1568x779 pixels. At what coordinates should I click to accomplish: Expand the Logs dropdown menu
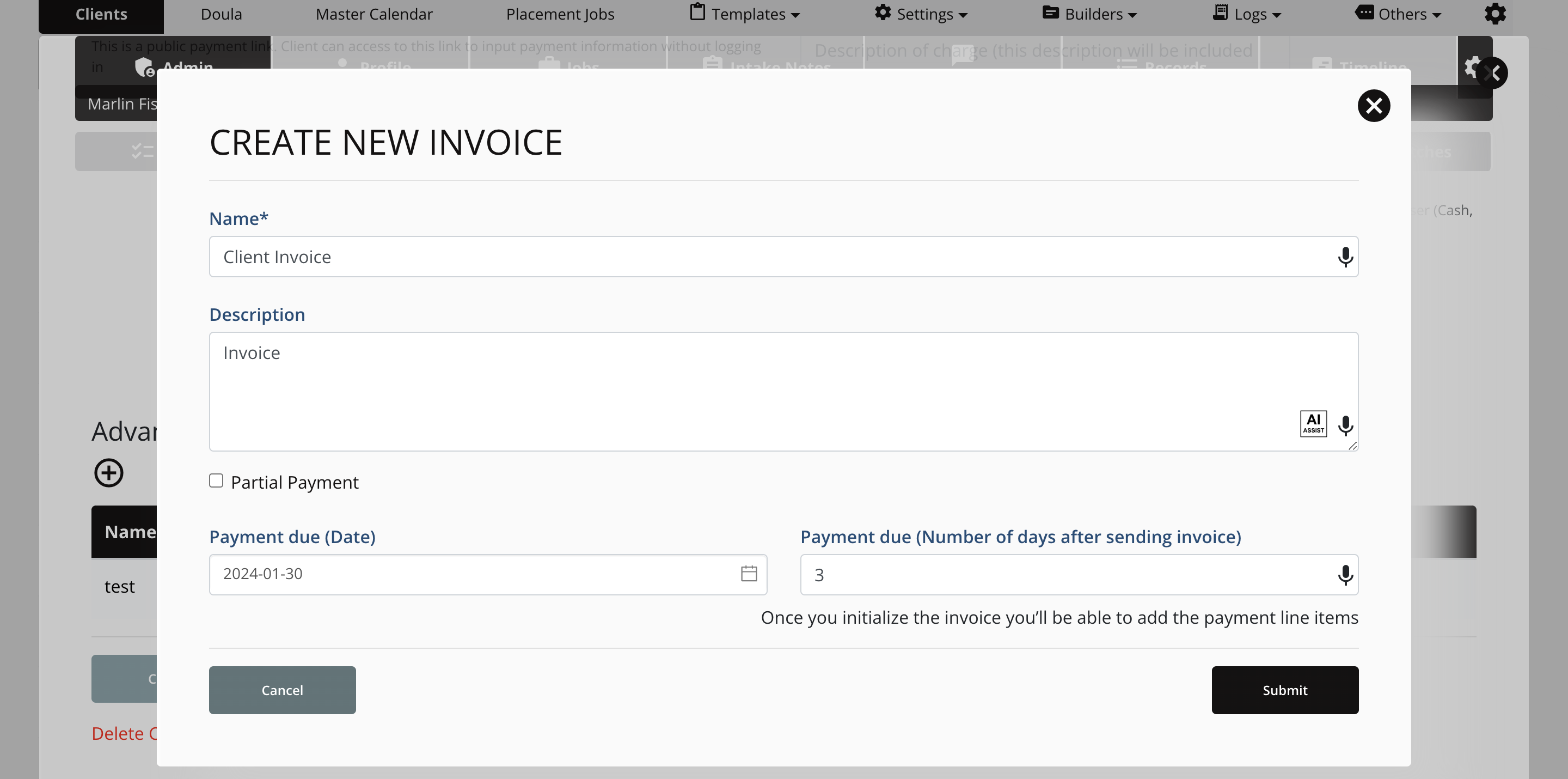click(x=1246, y=14)
